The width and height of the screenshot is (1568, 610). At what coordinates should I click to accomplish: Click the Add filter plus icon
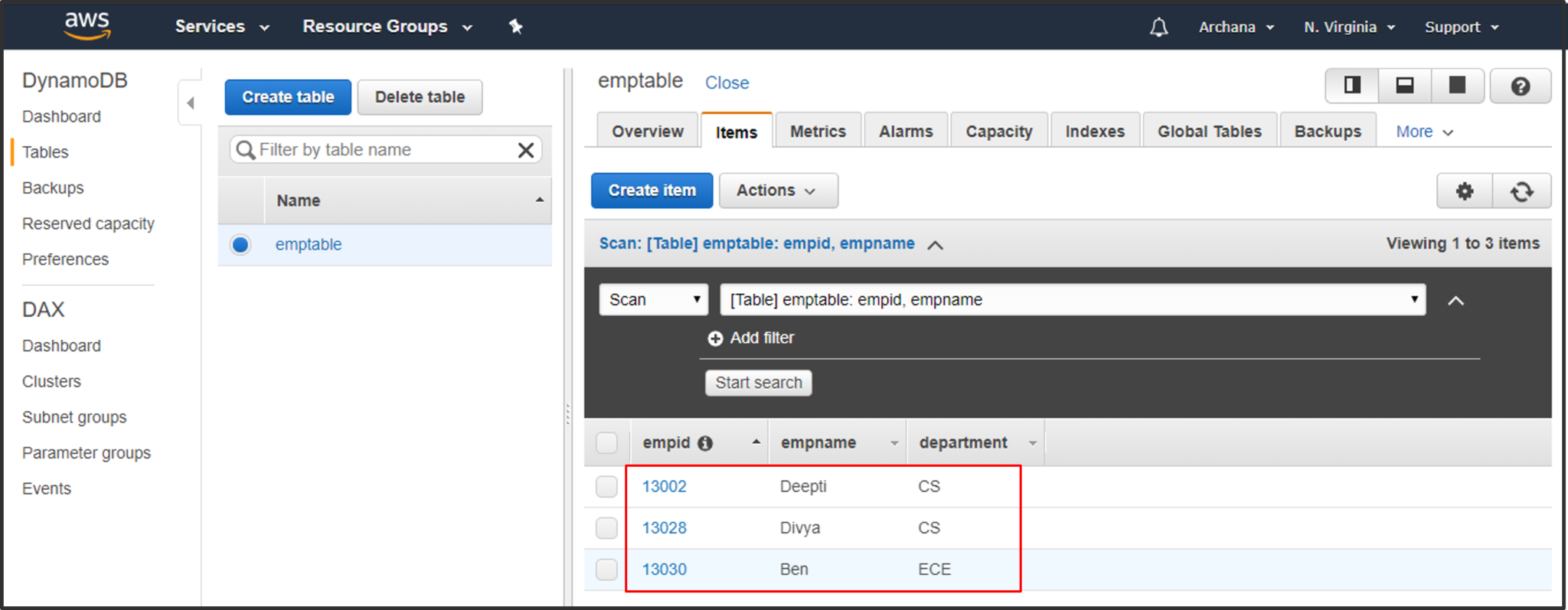point(715,338)
